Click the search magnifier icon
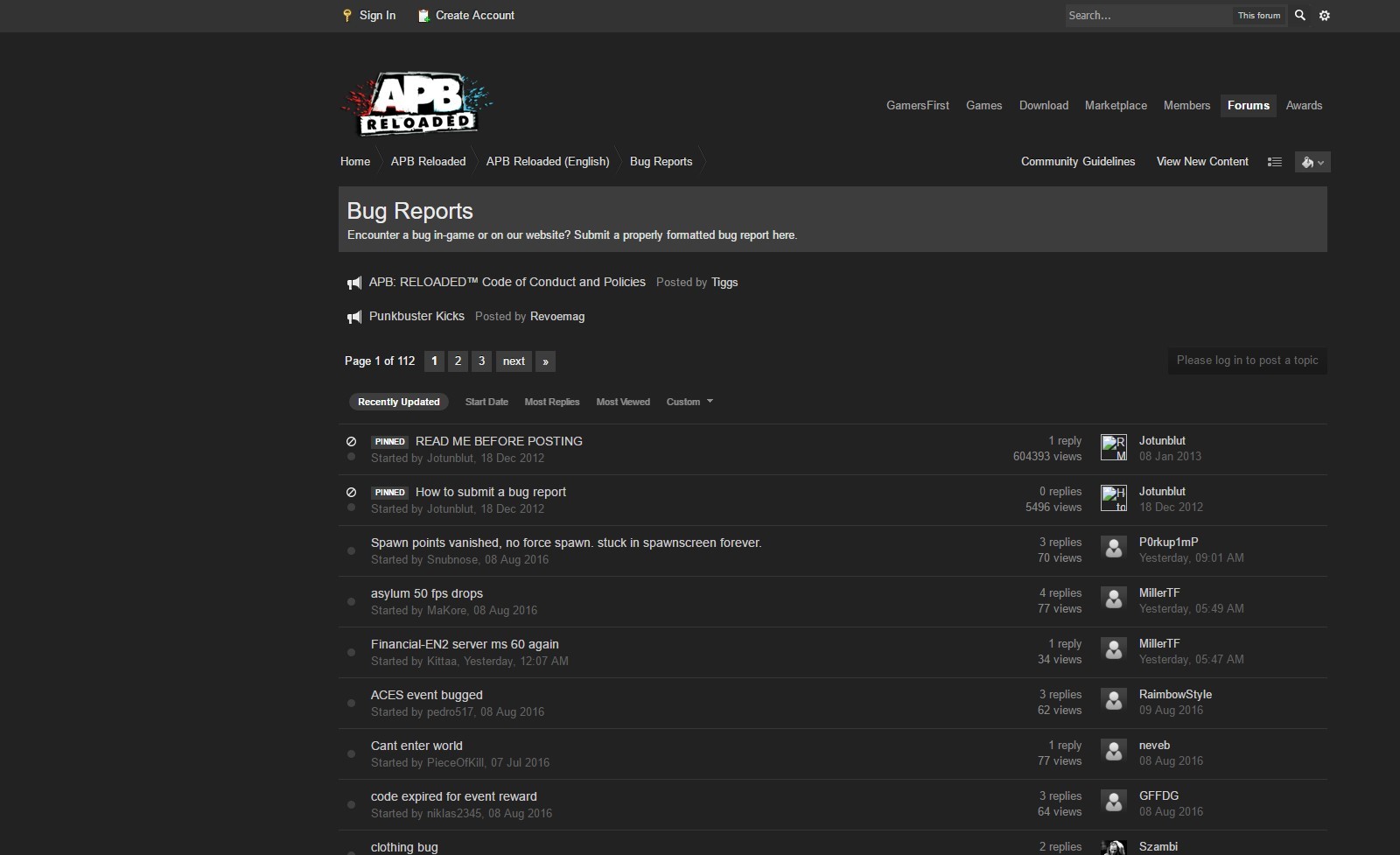 pyautogui.click(x=1300, y=15)
